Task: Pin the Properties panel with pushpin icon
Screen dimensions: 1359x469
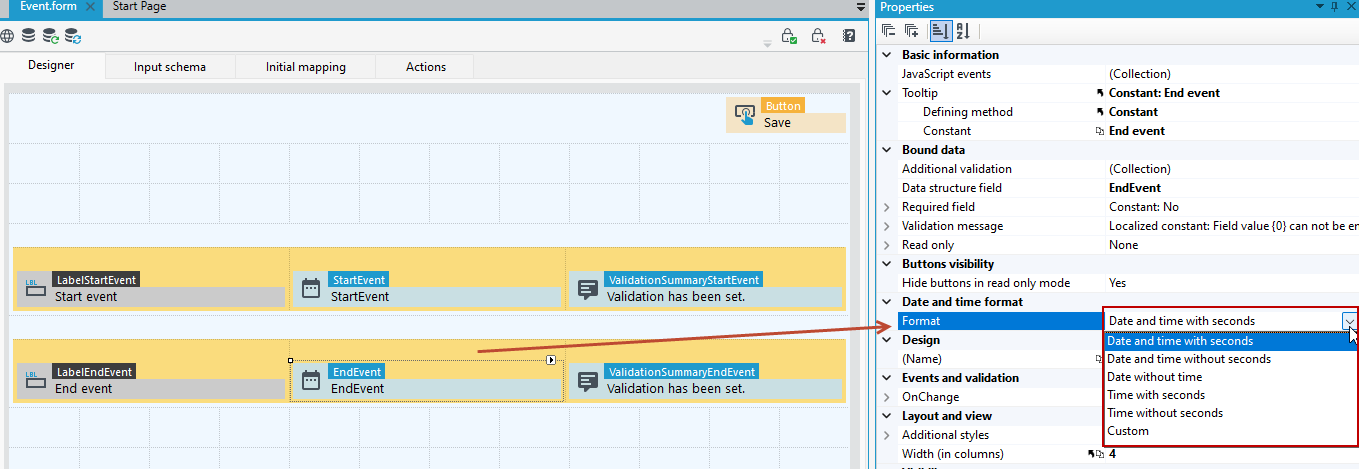Action: (x=1334, y=7)
